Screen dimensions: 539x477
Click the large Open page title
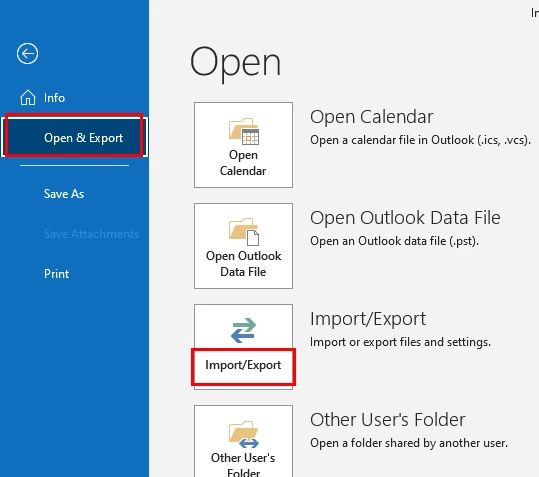(235, 64)
